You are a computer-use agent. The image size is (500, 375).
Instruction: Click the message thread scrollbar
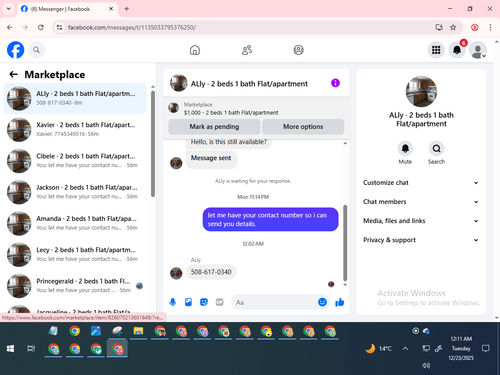click(x=345, y=243)
